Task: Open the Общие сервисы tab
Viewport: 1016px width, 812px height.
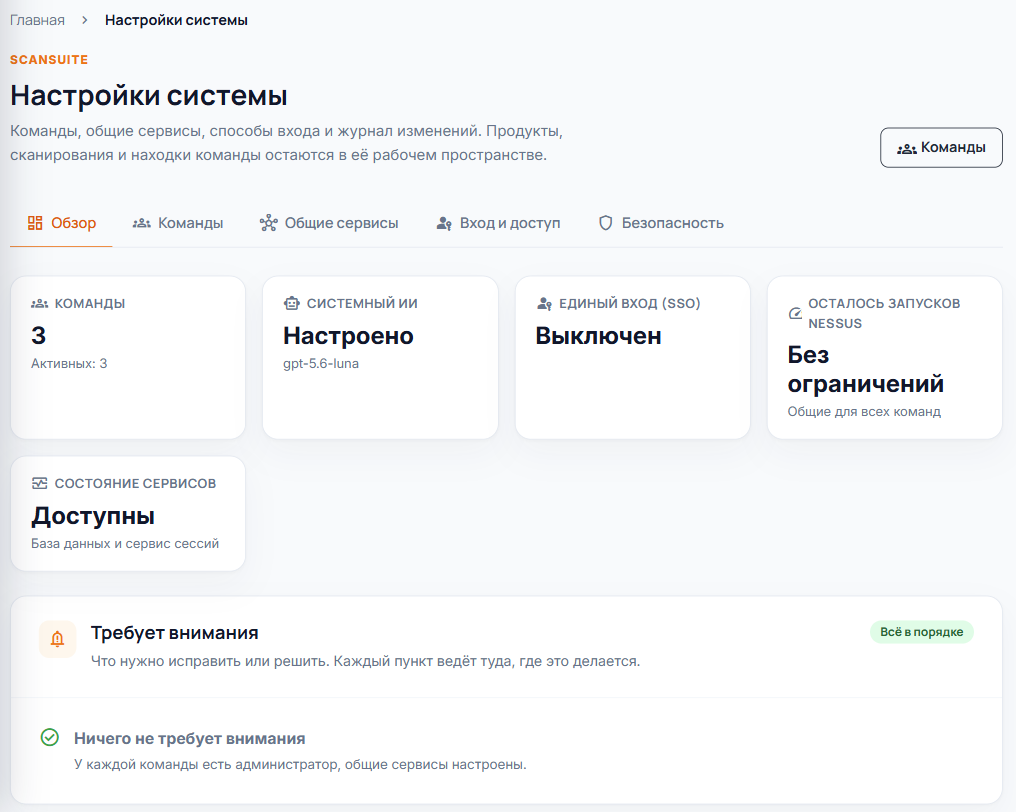Action: pos(329,223)
